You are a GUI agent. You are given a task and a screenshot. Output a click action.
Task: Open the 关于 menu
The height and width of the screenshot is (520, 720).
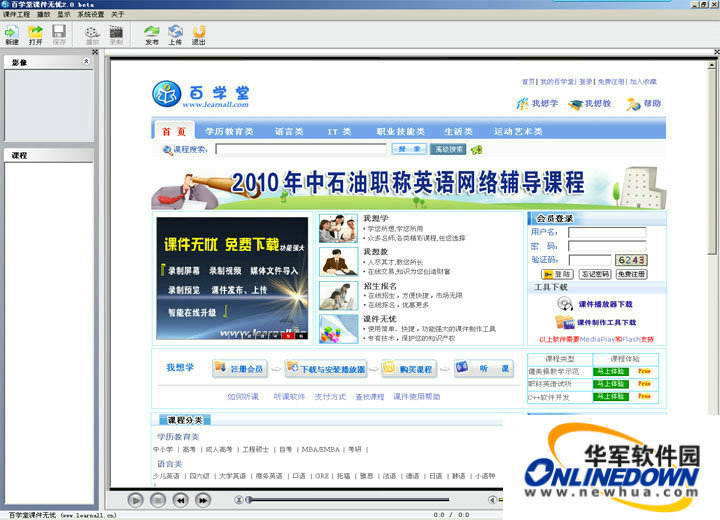(118, 14)
